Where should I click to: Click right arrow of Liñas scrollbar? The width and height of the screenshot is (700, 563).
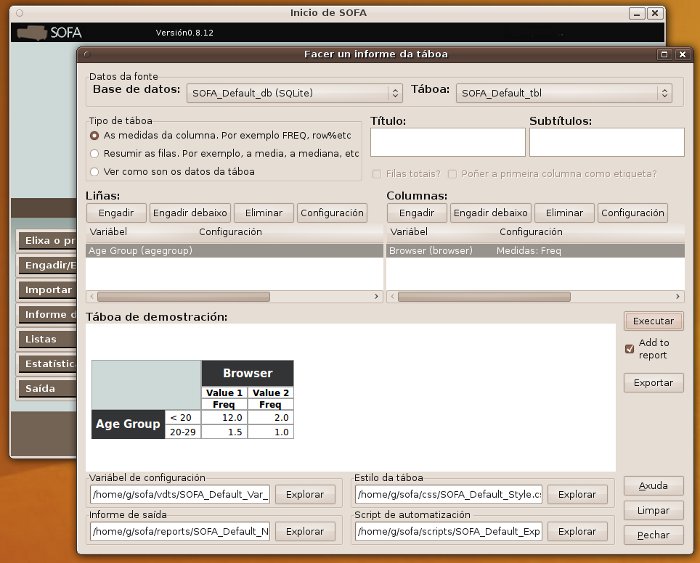[376, 296]
